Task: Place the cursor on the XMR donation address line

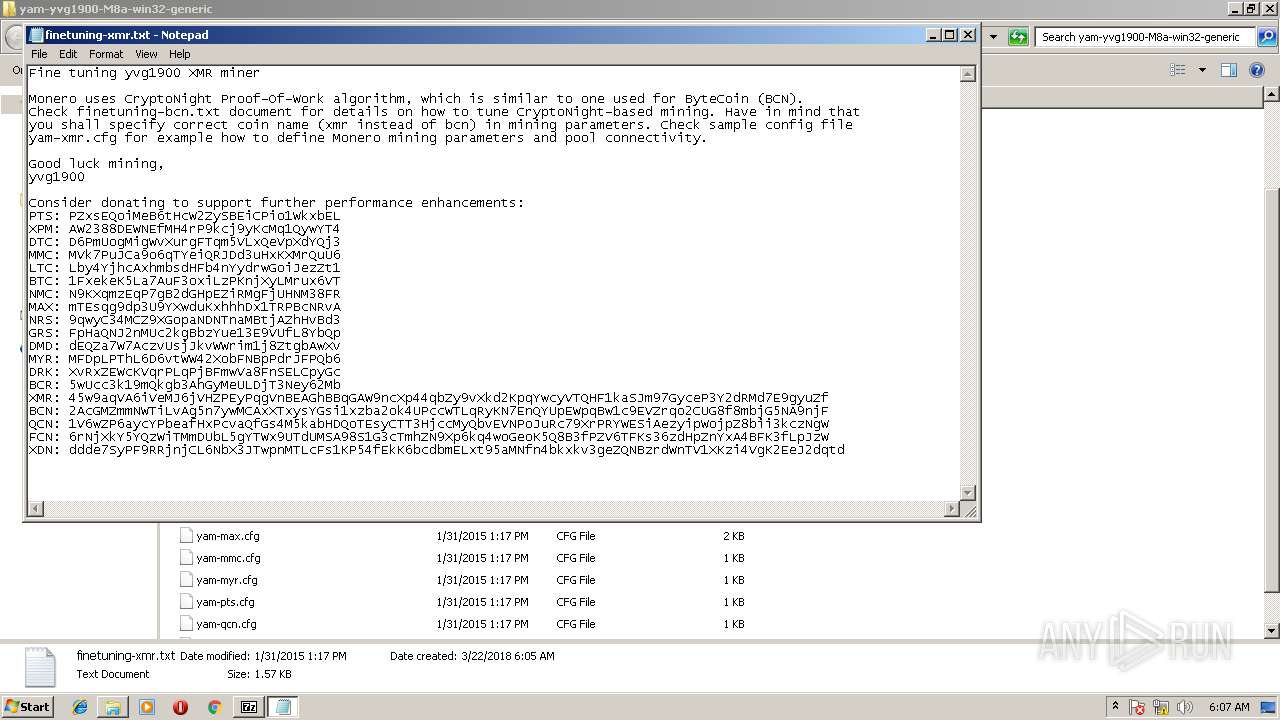Action: pos(428,398)
